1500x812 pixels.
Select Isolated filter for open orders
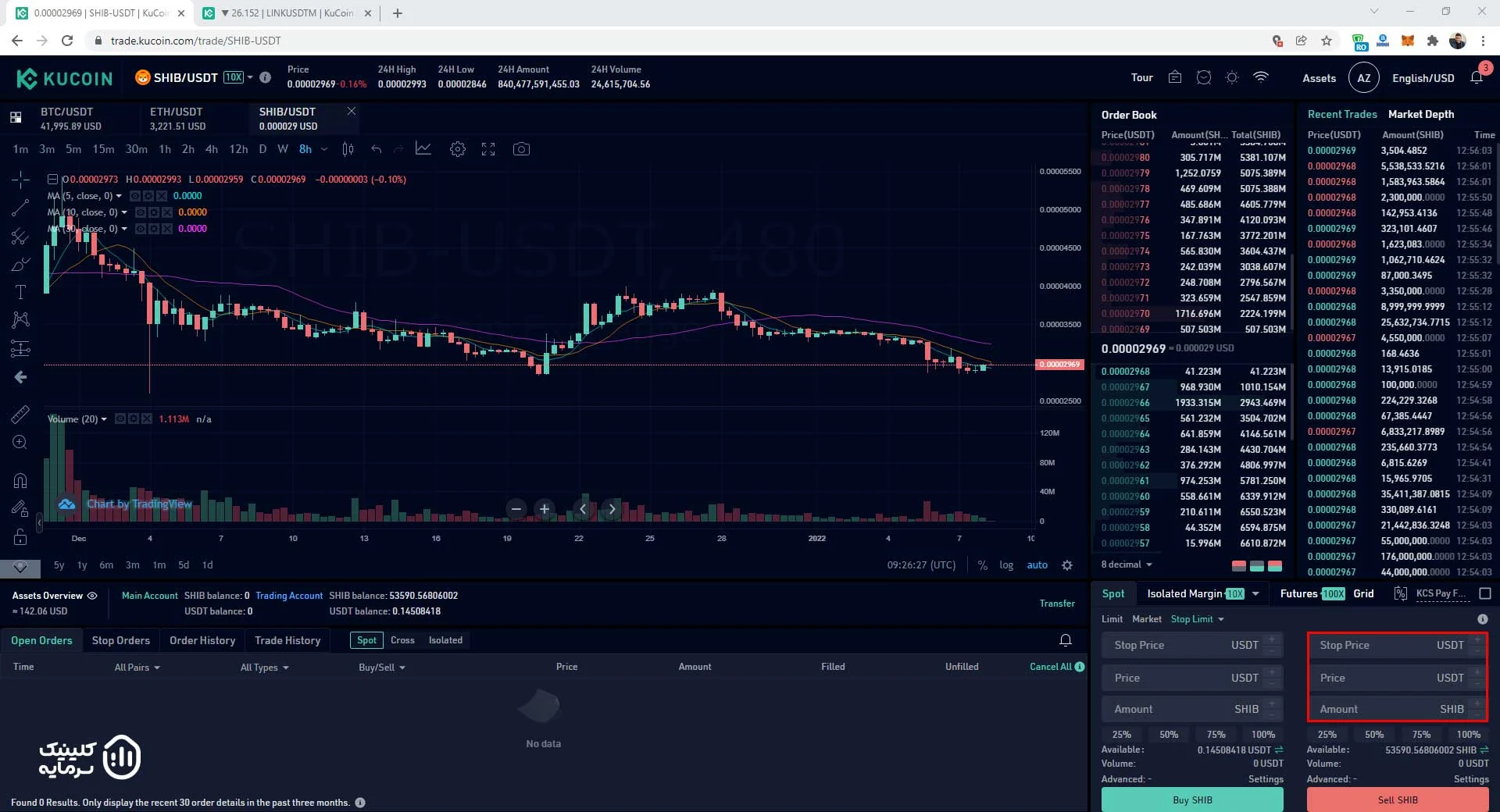(x=445, y=640)
